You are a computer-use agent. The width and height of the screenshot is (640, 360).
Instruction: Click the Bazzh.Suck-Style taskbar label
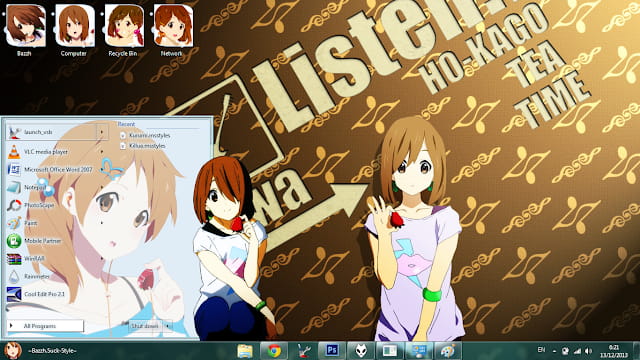click(52, 351)
